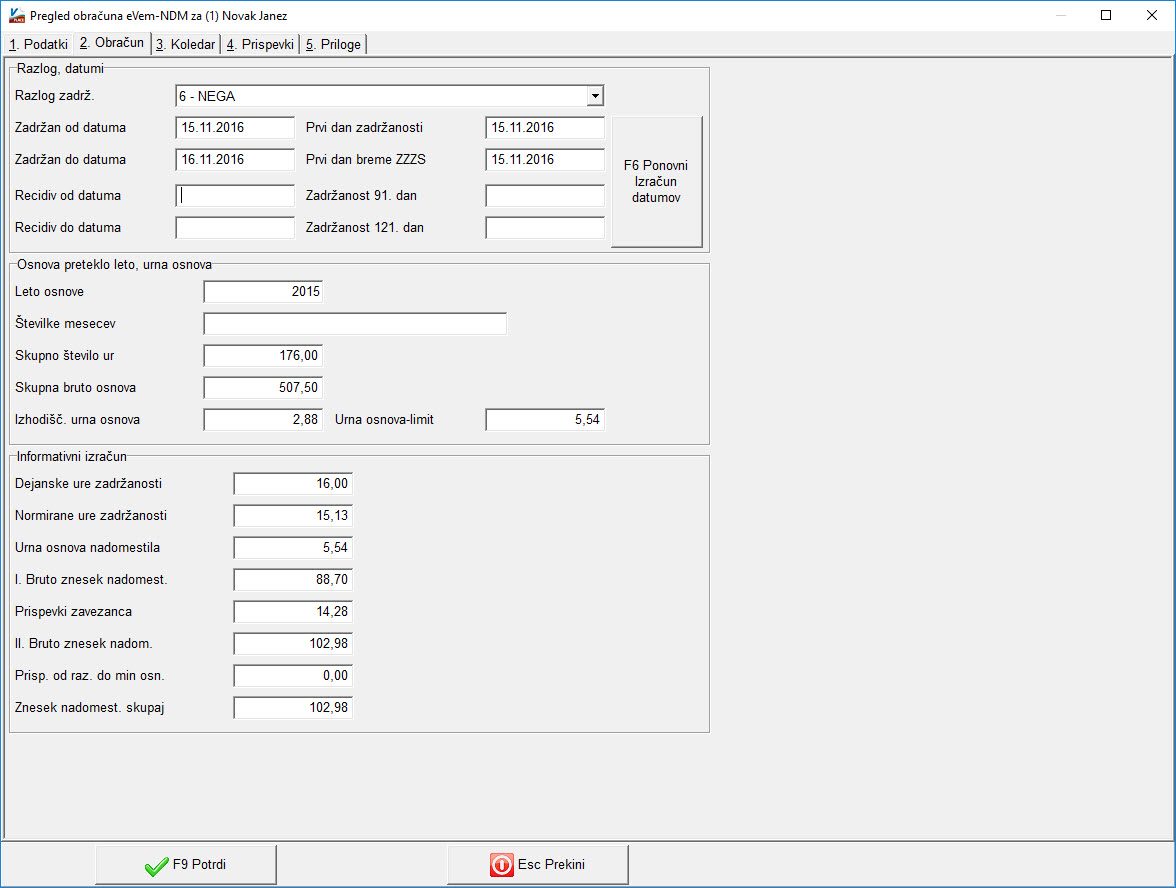Click the 'Informativni izračun' group title

click(x=71, y=457)
